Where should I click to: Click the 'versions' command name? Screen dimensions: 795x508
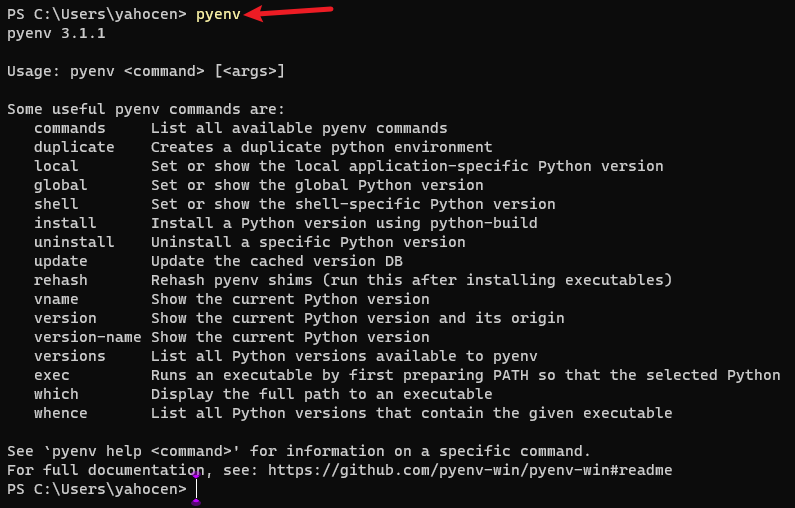70,356
